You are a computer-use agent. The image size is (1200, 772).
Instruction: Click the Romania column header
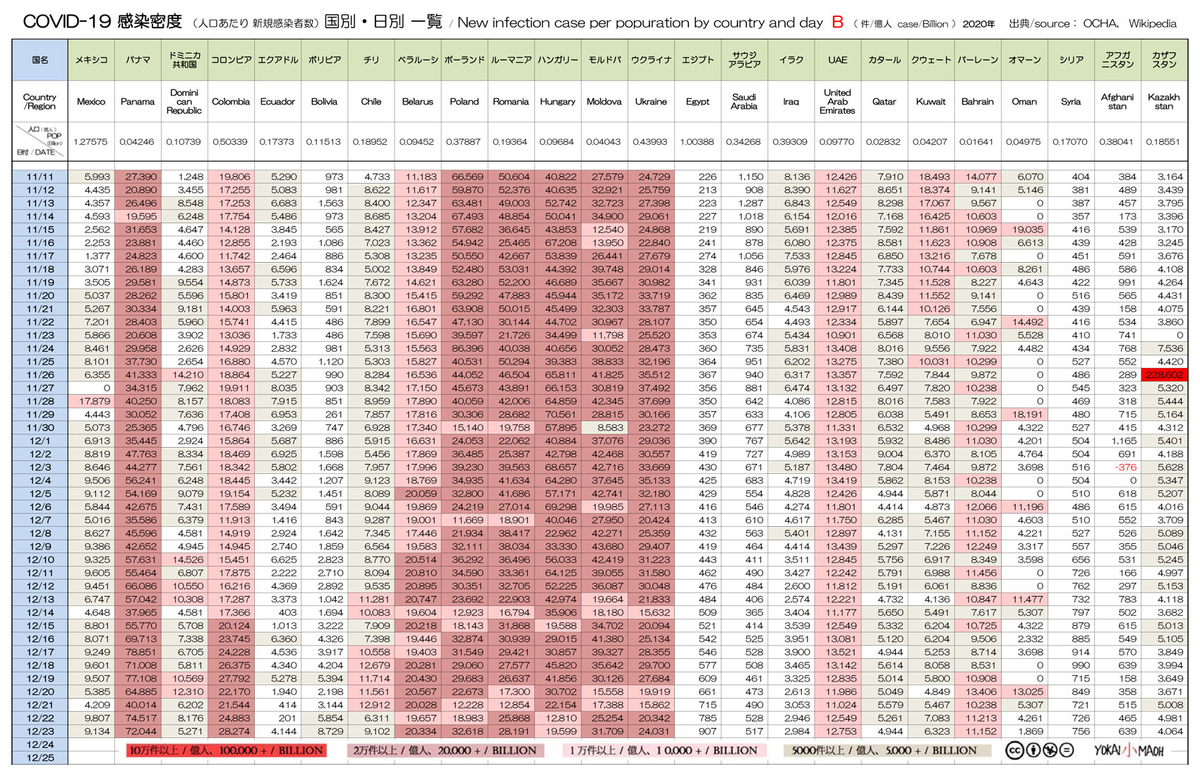coord(511,101)
